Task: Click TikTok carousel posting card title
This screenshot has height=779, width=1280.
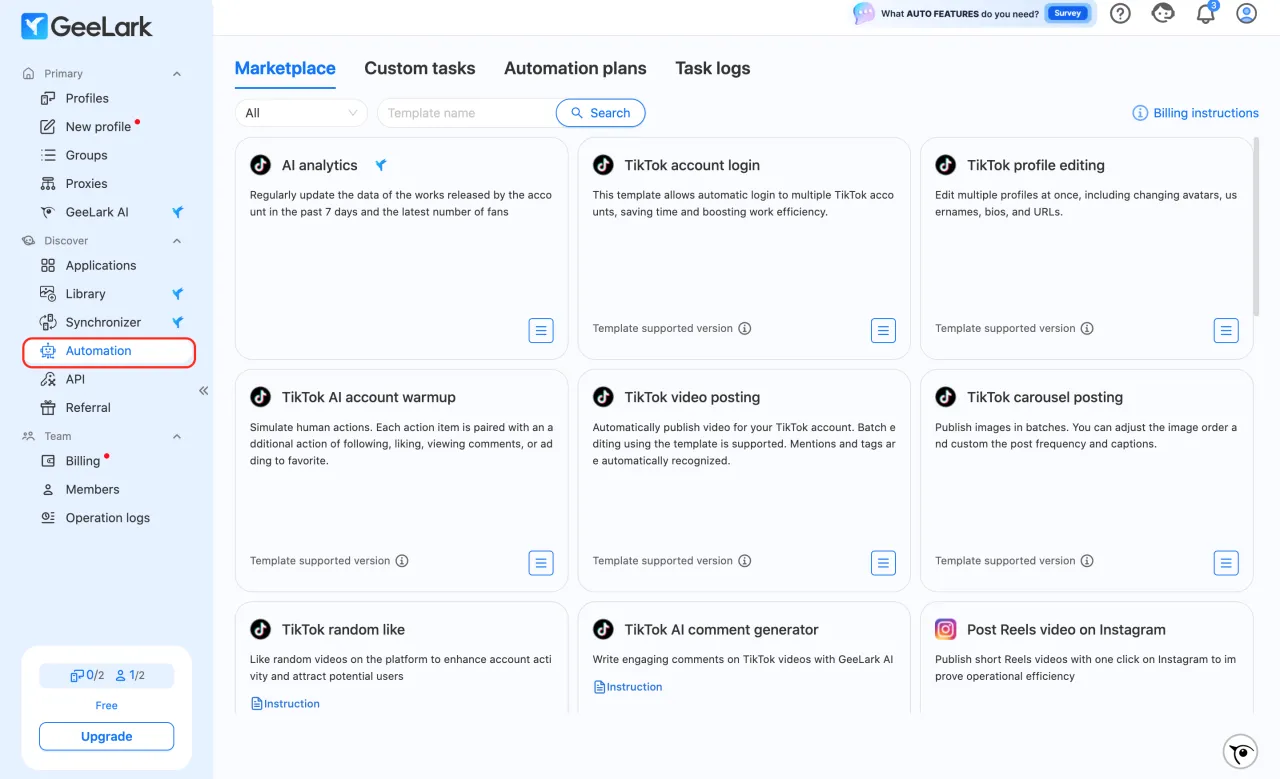Action: click(1045, 397)
